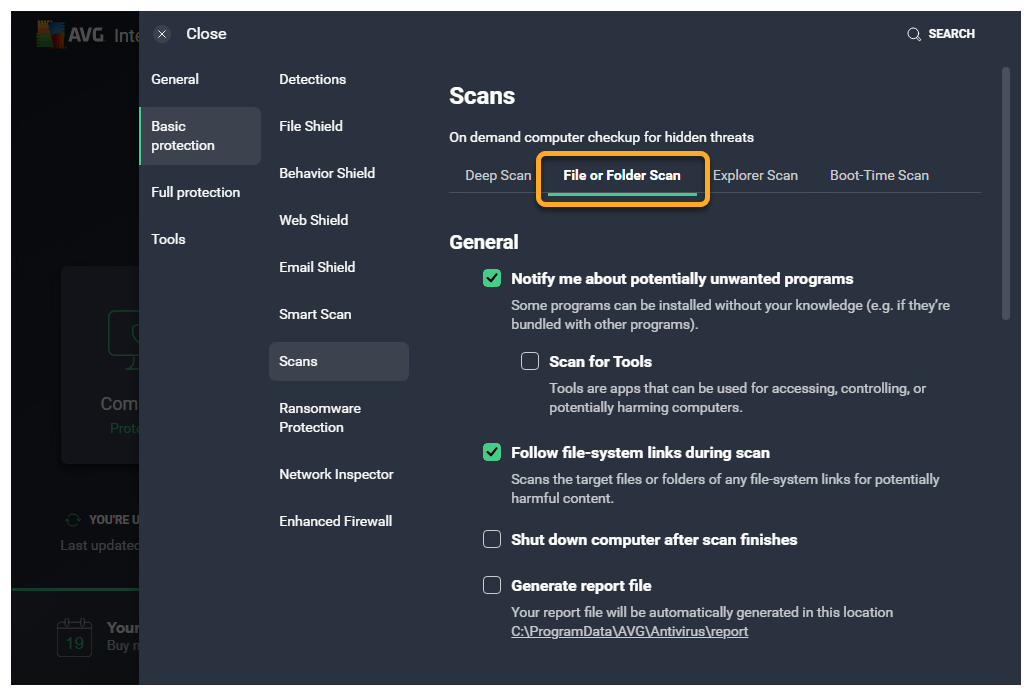Screen dimensions: 1033x697
Task: Select Full protection in the sidebar
Action: point(195,193)
